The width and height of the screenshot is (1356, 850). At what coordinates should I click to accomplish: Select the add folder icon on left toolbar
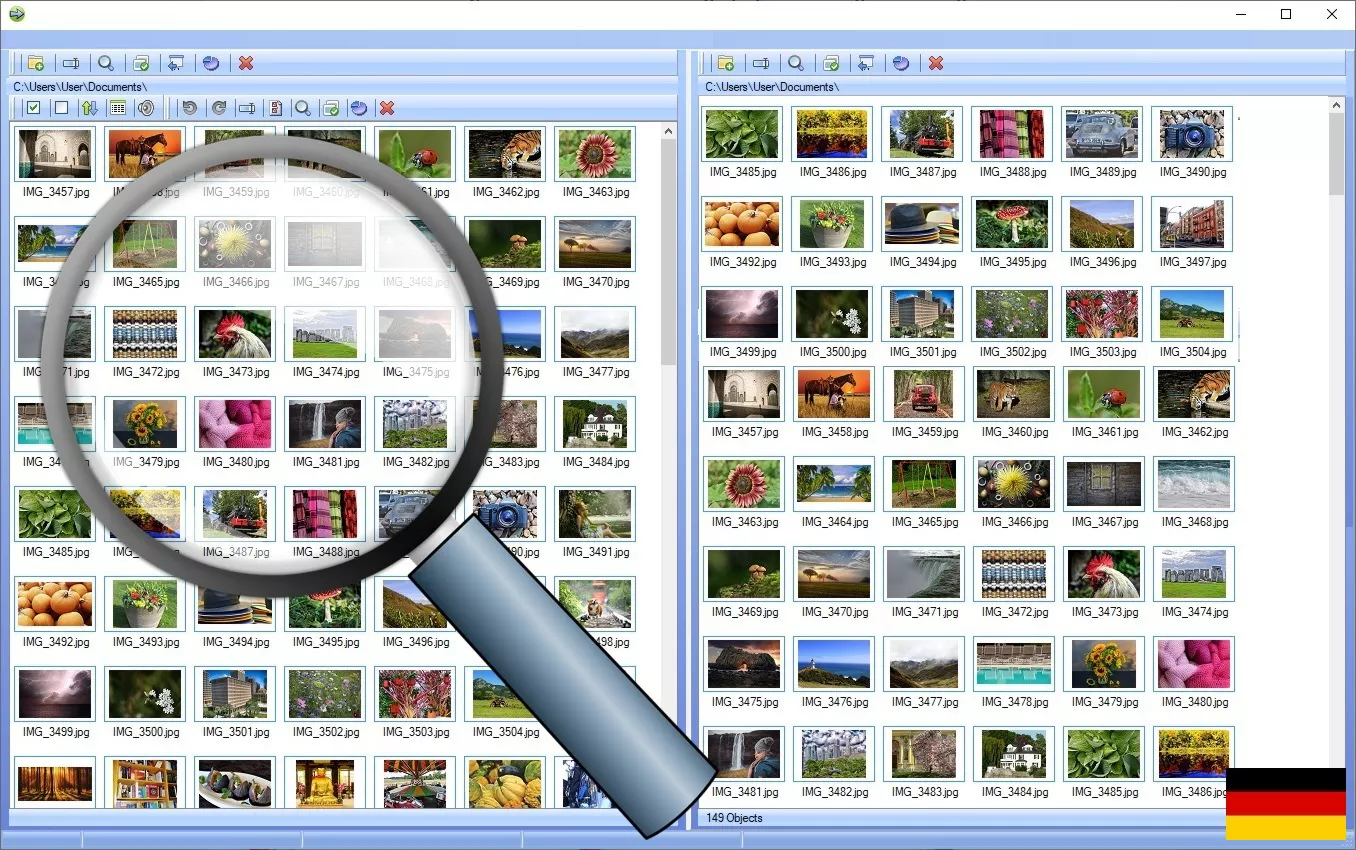(36, 63)
